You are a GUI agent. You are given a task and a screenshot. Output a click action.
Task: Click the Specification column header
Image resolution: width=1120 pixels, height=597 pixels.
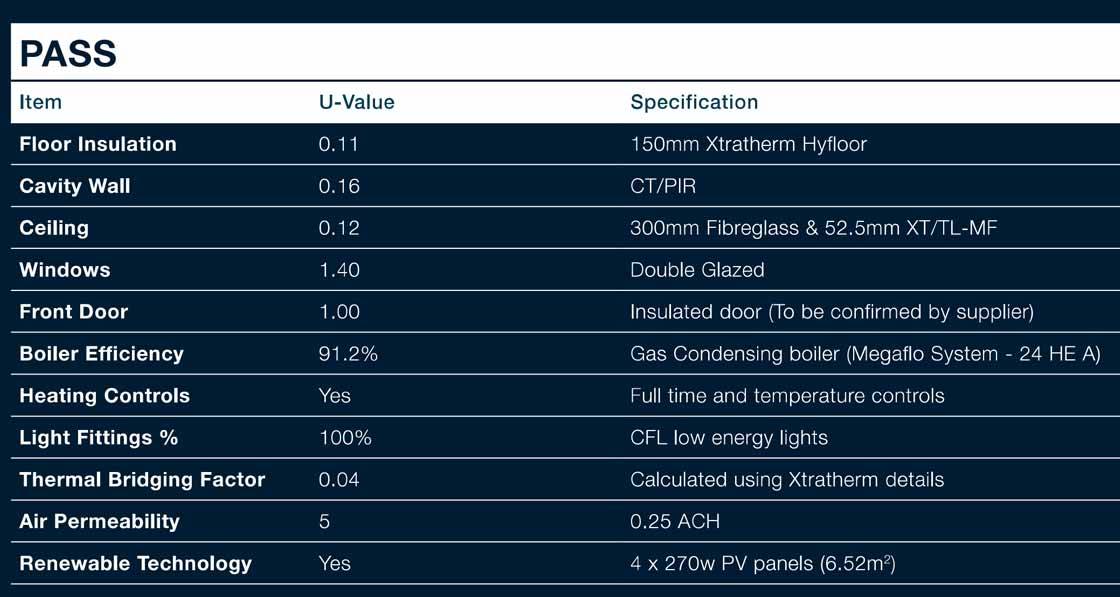694,102
